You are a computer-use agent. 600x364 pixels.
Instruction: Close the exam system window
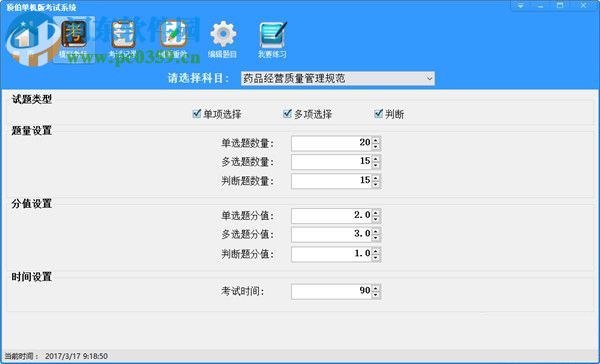[x=584, y=5]
